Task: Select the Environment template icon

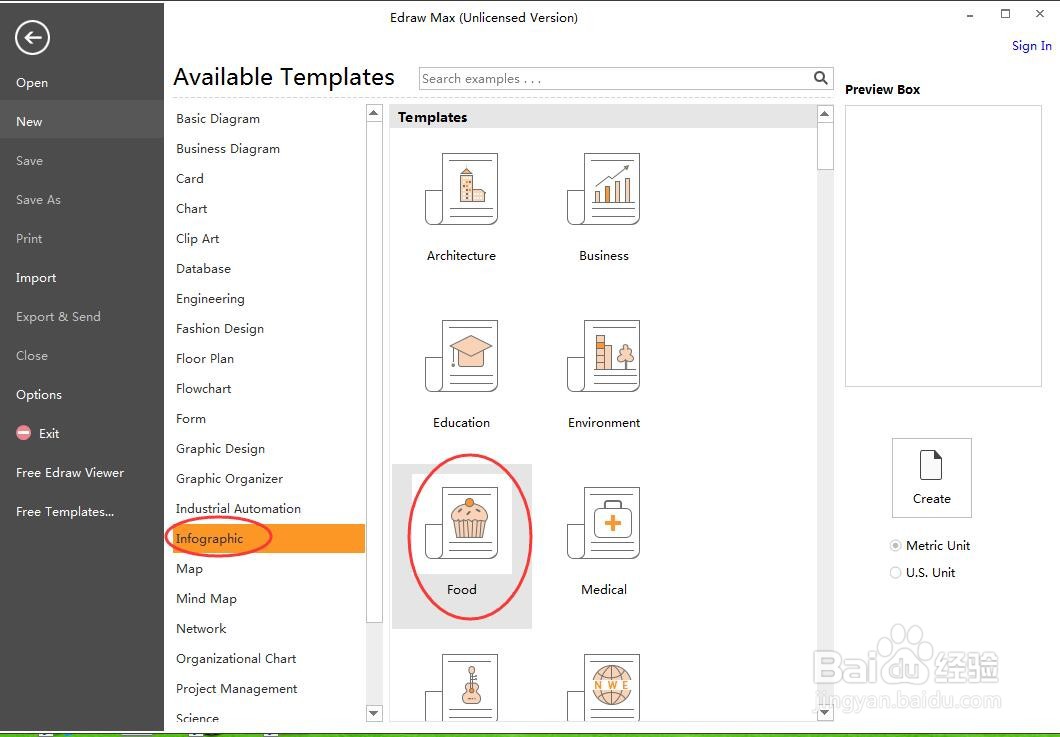Action: coord(604,356)
